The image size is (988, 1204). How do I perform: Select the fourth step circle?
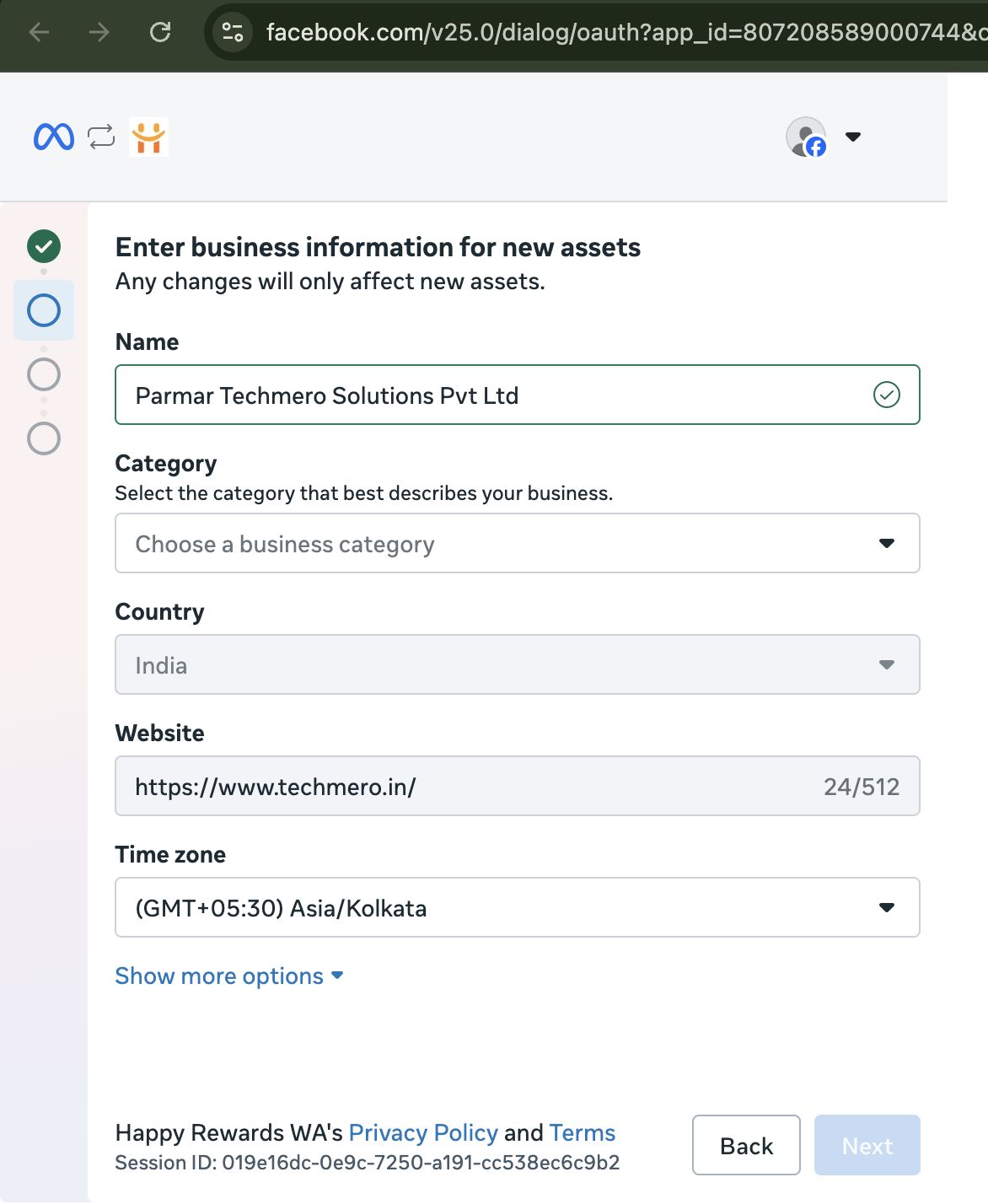coord(44,438)
